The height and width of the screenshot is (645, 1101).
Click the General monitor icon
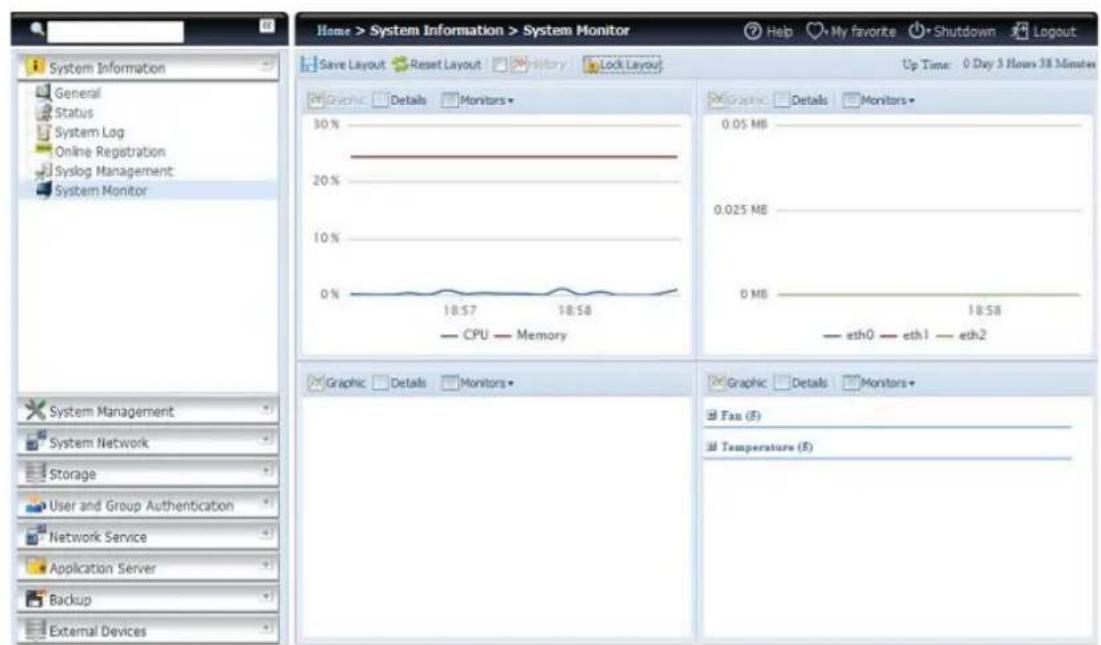44,92
